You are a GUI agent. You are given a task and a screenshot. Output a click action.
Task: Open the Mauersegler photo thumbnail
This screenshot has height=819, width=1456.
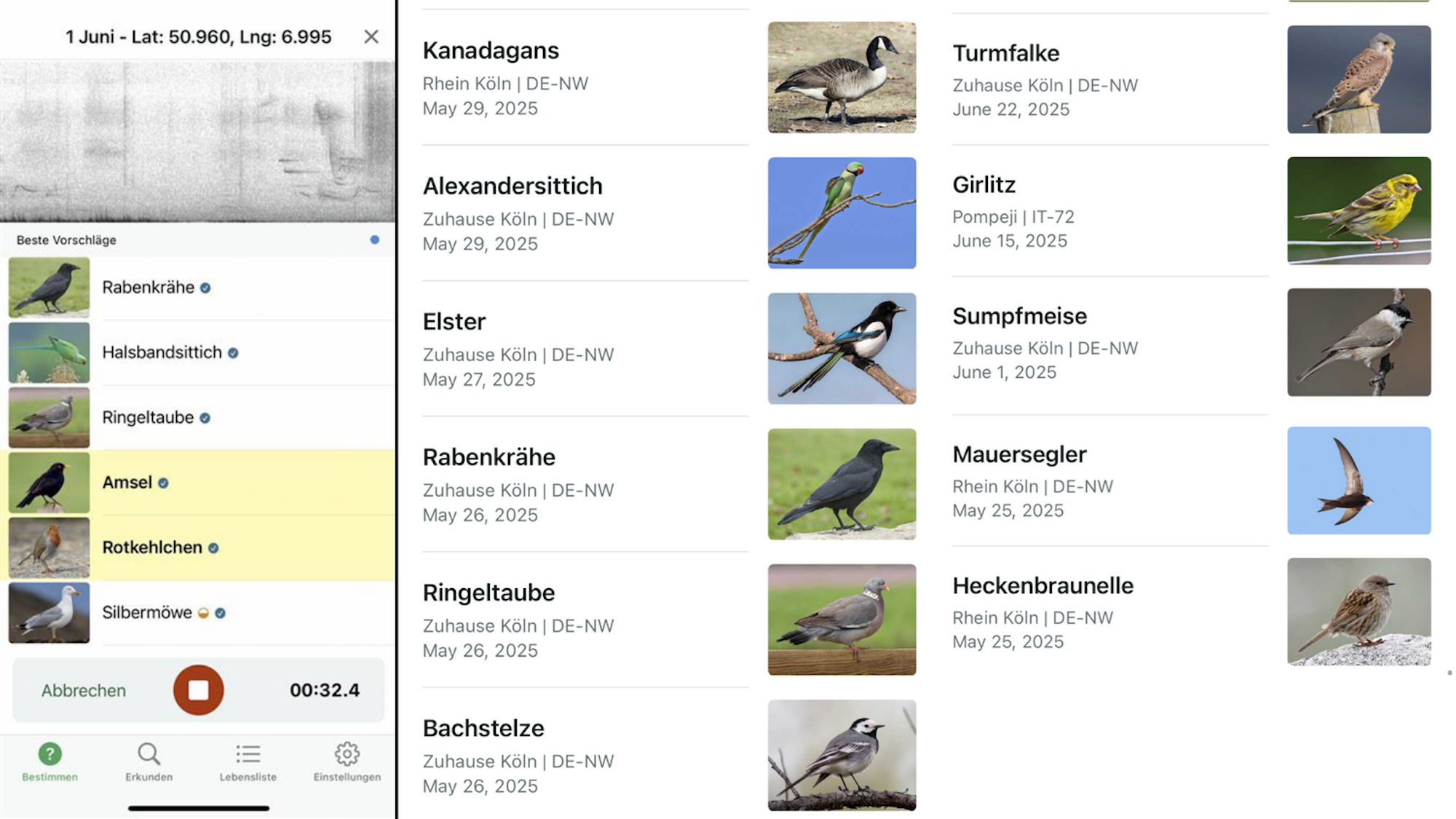click(1358, 479)
